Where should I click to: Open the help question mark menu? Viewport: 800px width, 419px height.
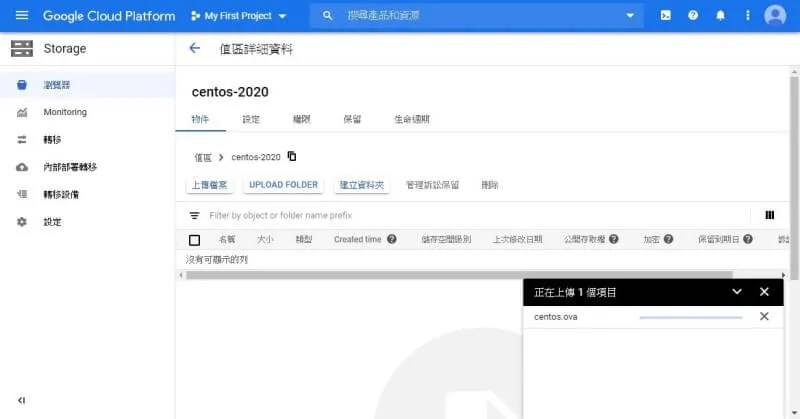click(x=693, y=15)
